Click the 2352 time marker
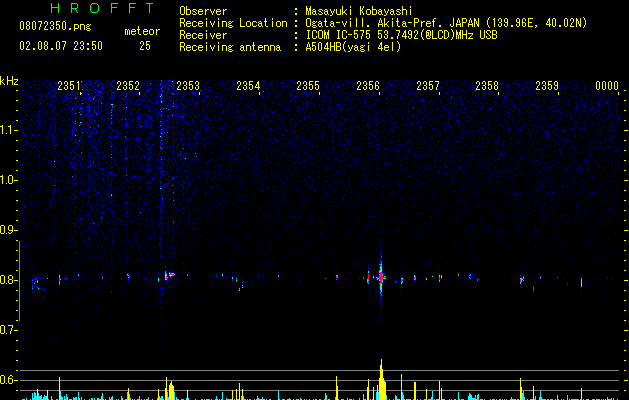The height and width of the screenshot is (400, 629). pos(128,86)
